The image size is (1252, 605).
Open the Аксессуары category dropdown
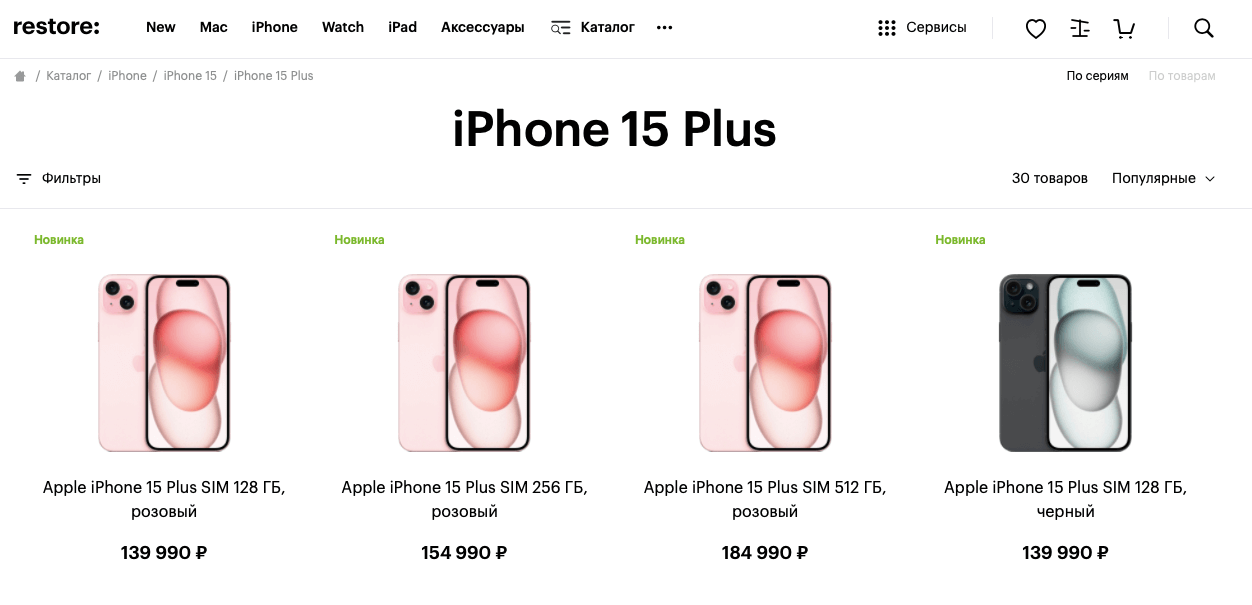coord(483,28)
